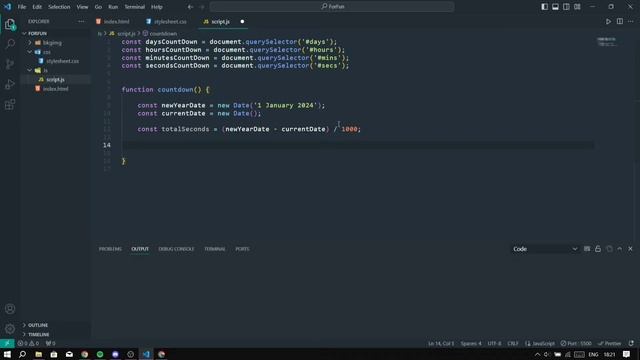Collapse the css folder
Viewport: 640px width, 360px height.
[x=30, y=52]
